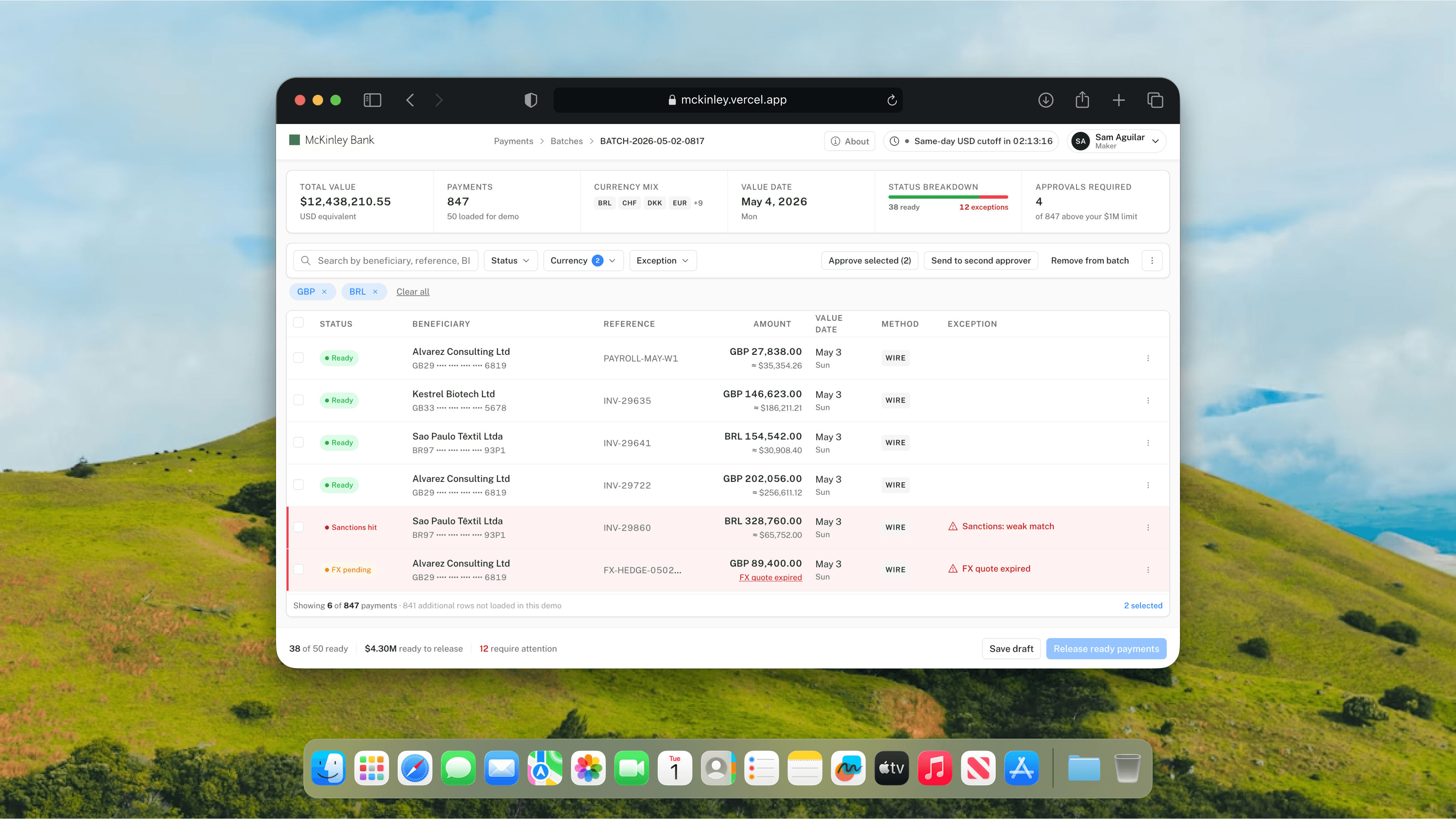This screenshot has height=819, width=1456.
Task: Open the Status filter dropdown
Action: click(x=510, y=260)
